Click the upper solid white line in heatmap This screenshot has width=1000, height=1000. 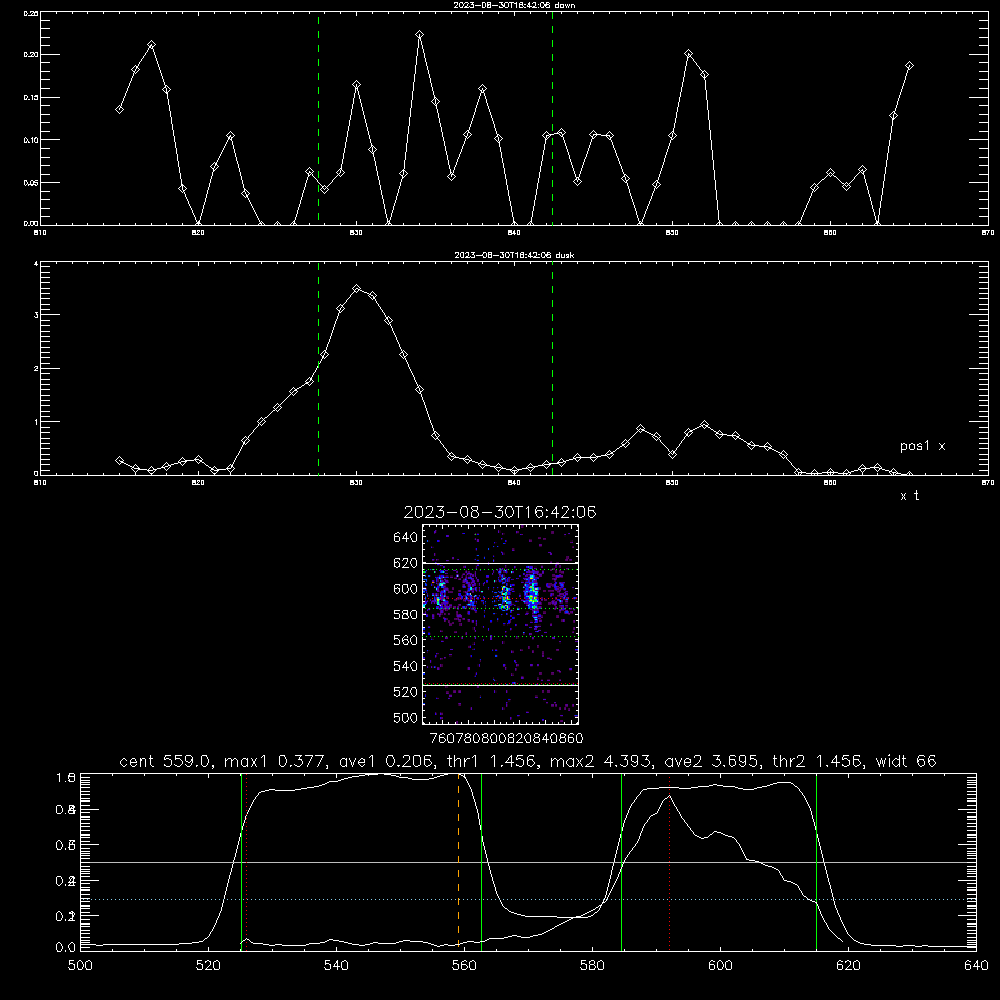coord(501,563)
